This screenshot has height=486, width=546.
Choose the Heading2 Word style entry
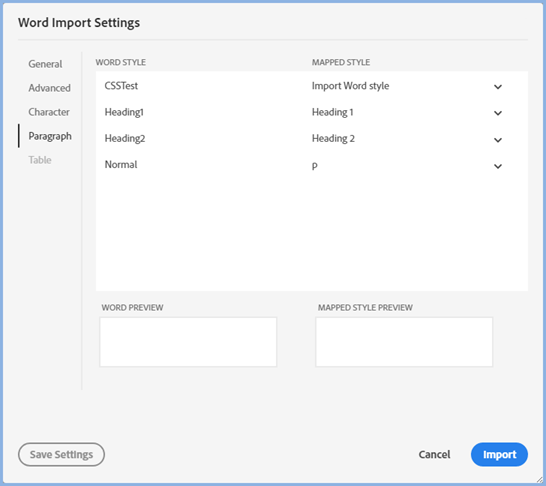[x=125, y=139]
